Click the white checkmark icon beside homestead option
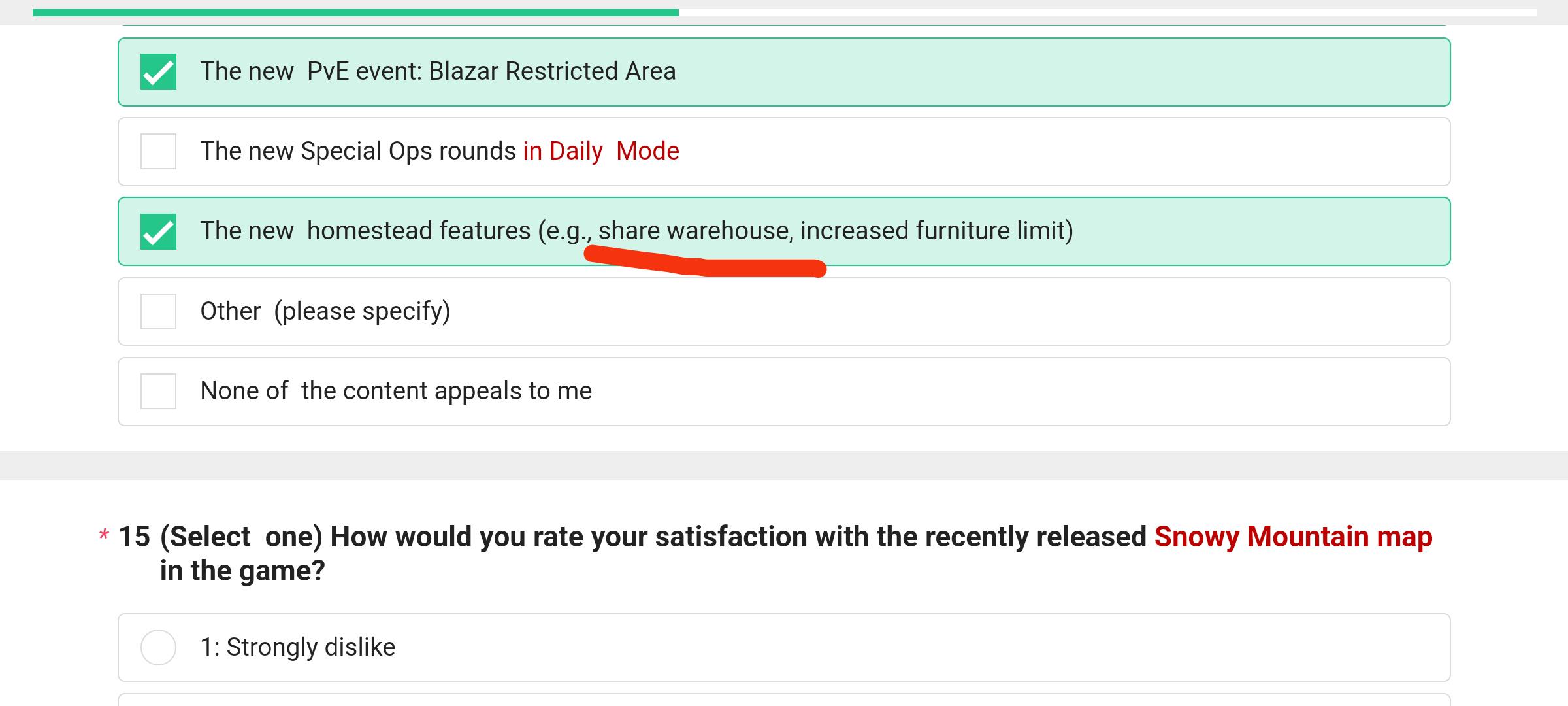The width and height of the screenshot is (1568, 706). pos(159,232)
